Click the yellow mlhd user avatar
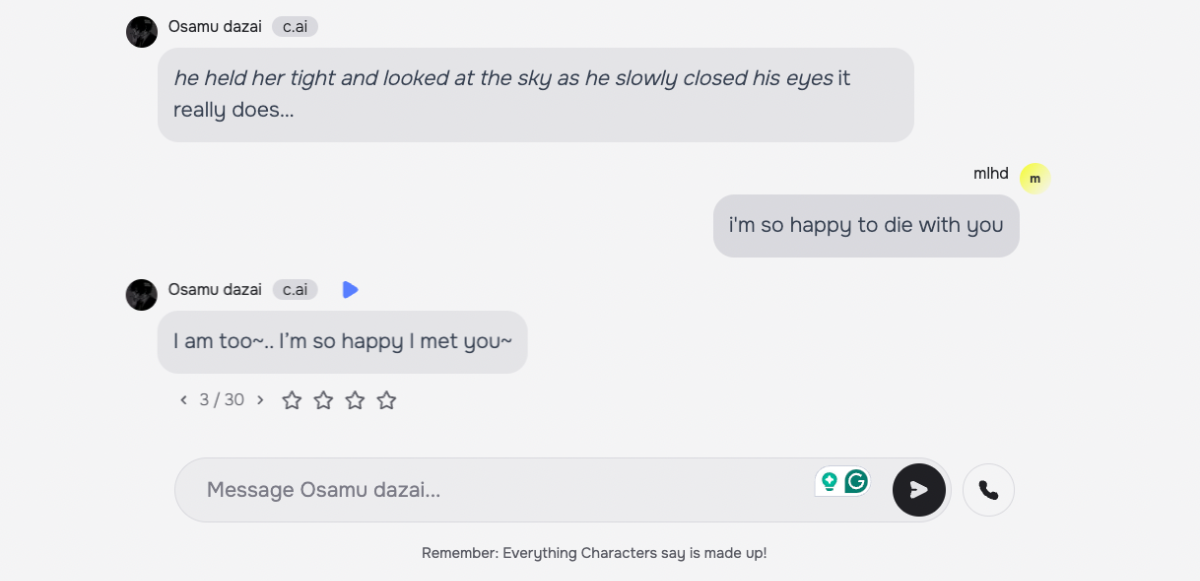Screen dimensions: 1200x581 [1035, 179]
